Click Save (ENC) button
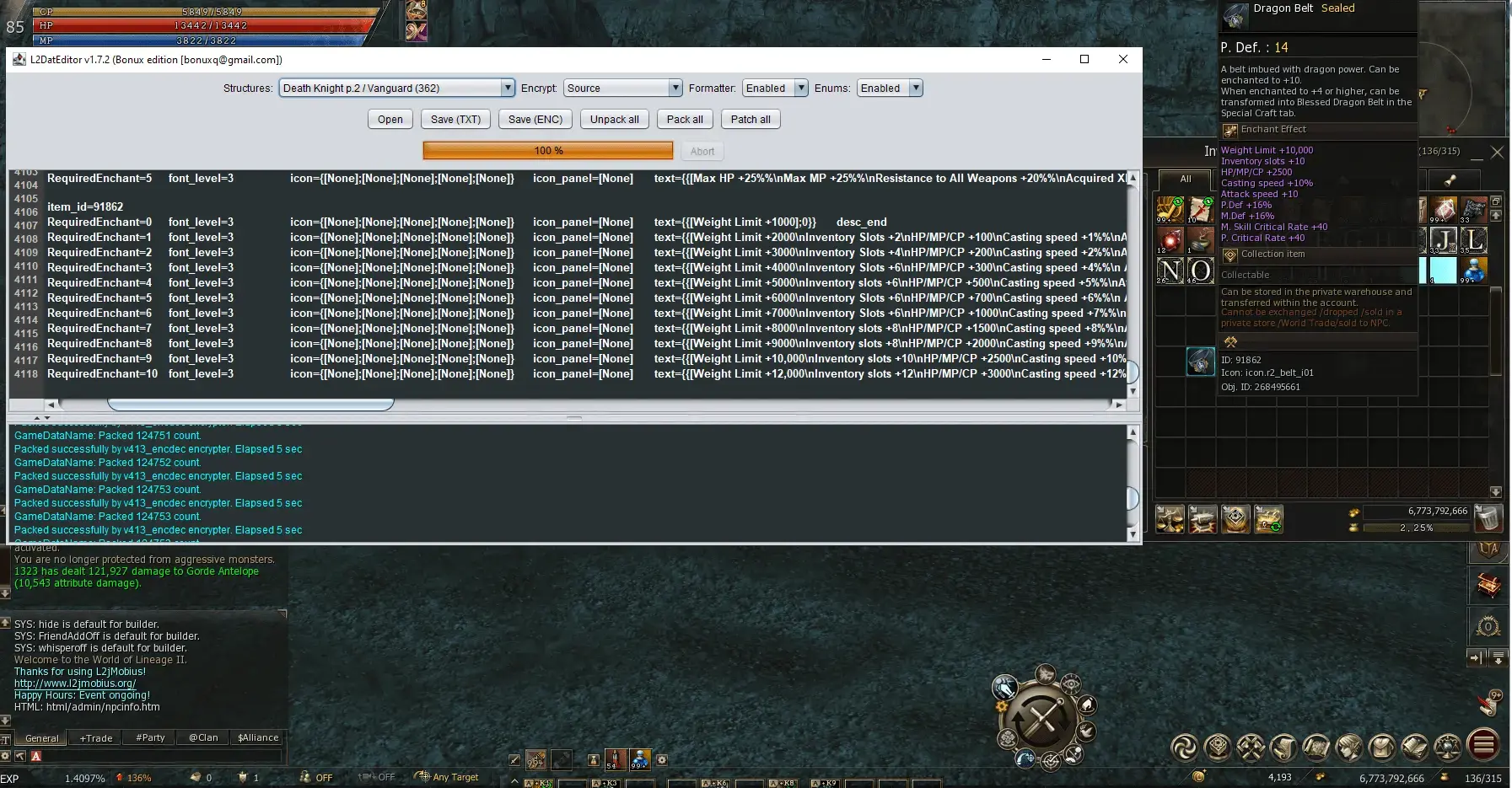The height and width of the screenshot is (788, 1512). click(535, 119)
